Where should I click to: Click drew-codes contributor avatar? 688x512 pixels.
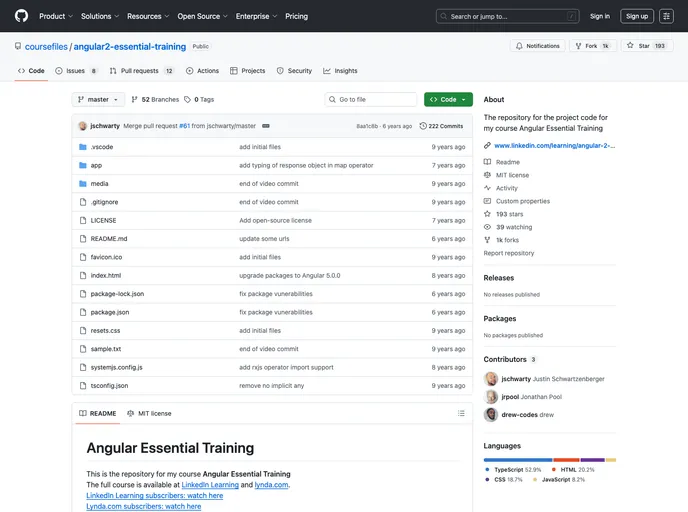[491, 415]
